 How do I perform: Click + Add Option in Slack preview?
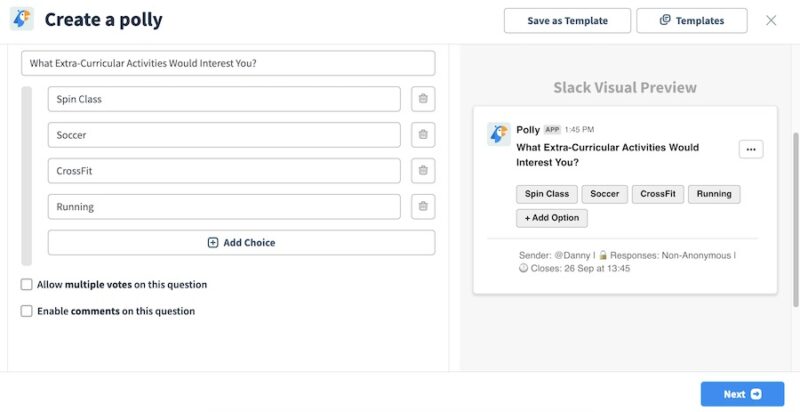click(552, 218)
